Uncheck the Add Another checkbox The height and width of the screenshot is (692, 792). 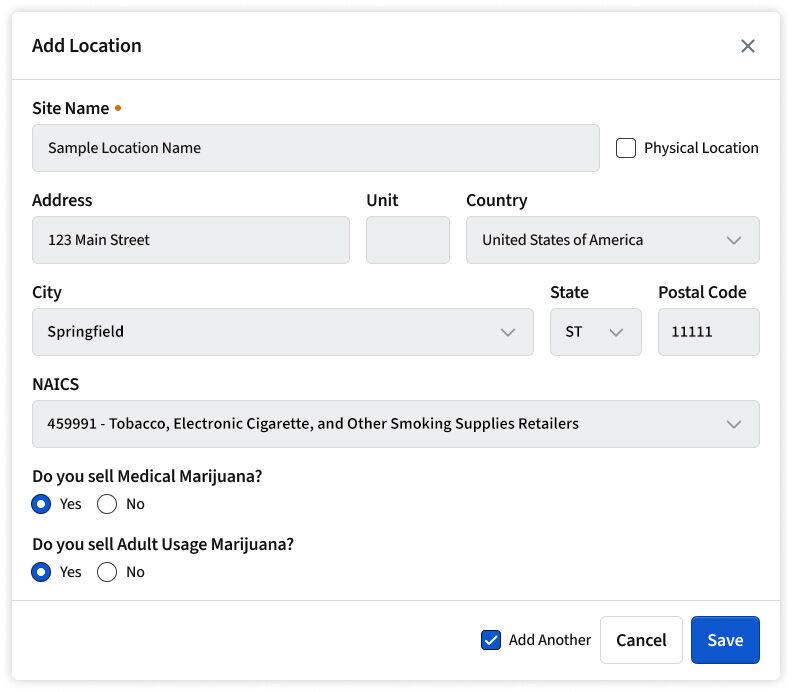pyautogui.click(x=490, y=640)
